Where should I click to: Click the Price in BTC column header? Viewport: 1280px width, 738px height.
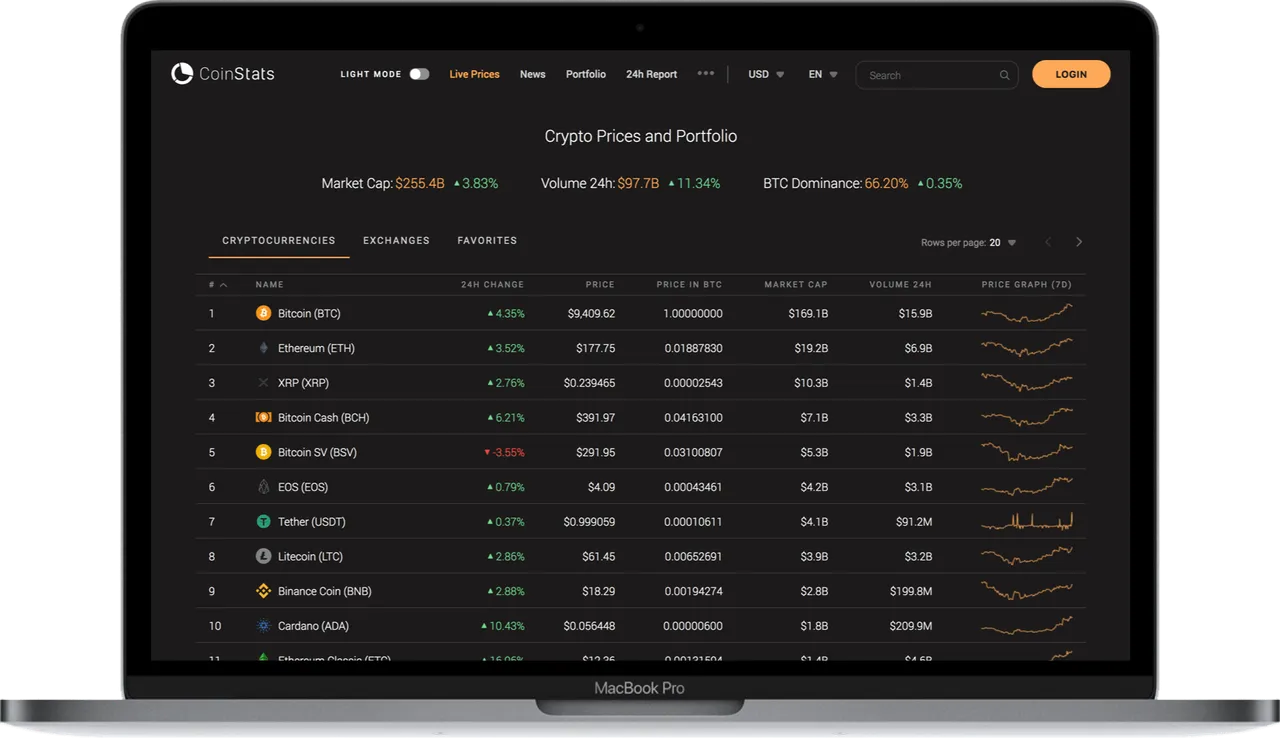(x=689, y=285)
